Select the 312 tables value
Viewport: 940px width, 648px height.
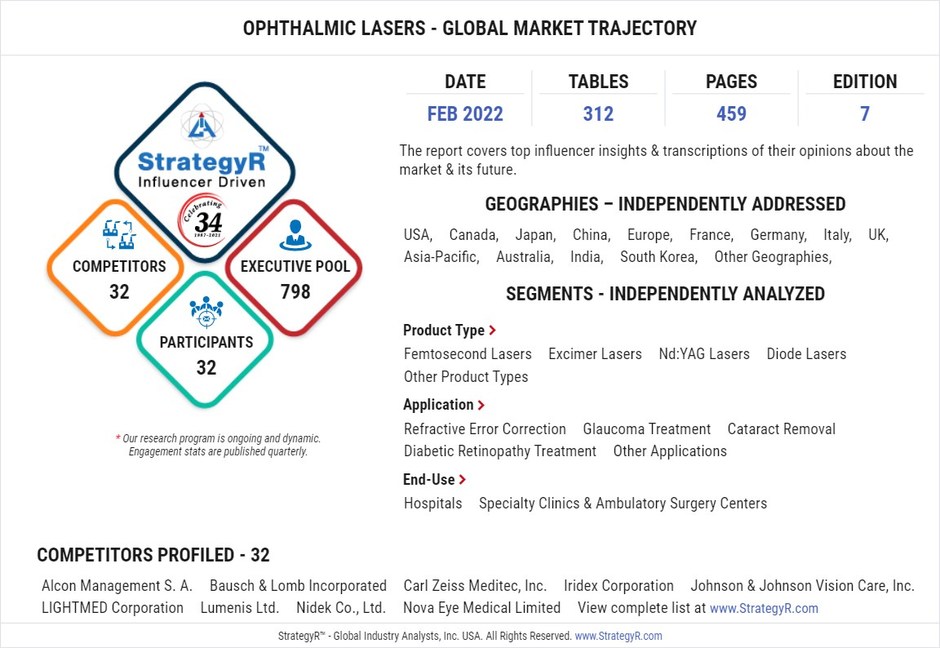(598, 114)
